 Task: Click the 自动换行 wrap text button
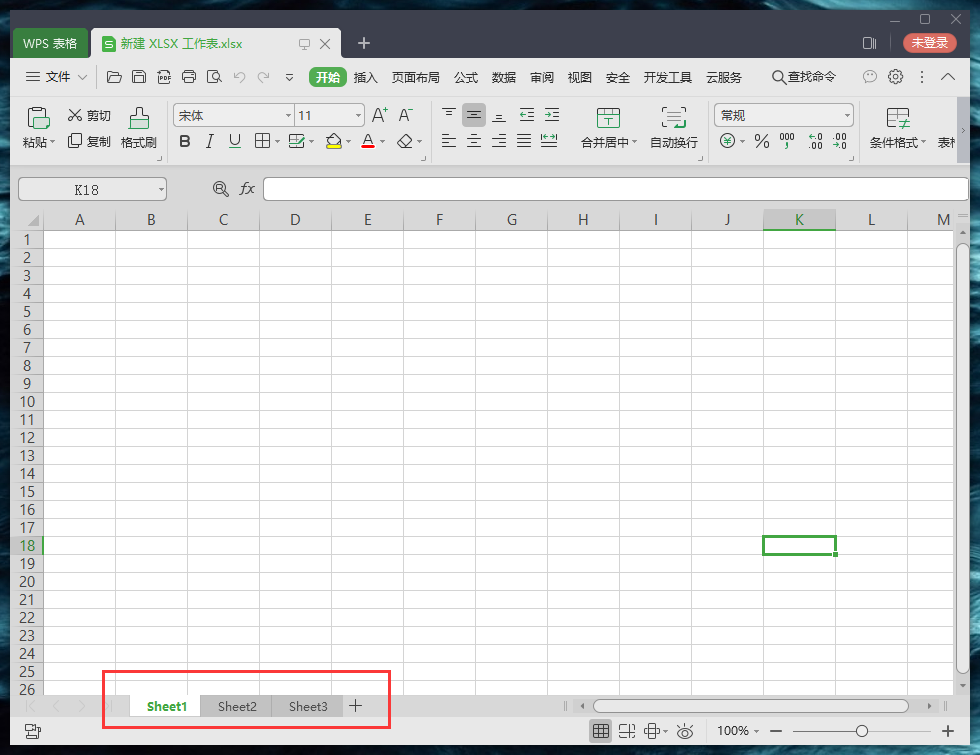(x=674, y=128)
